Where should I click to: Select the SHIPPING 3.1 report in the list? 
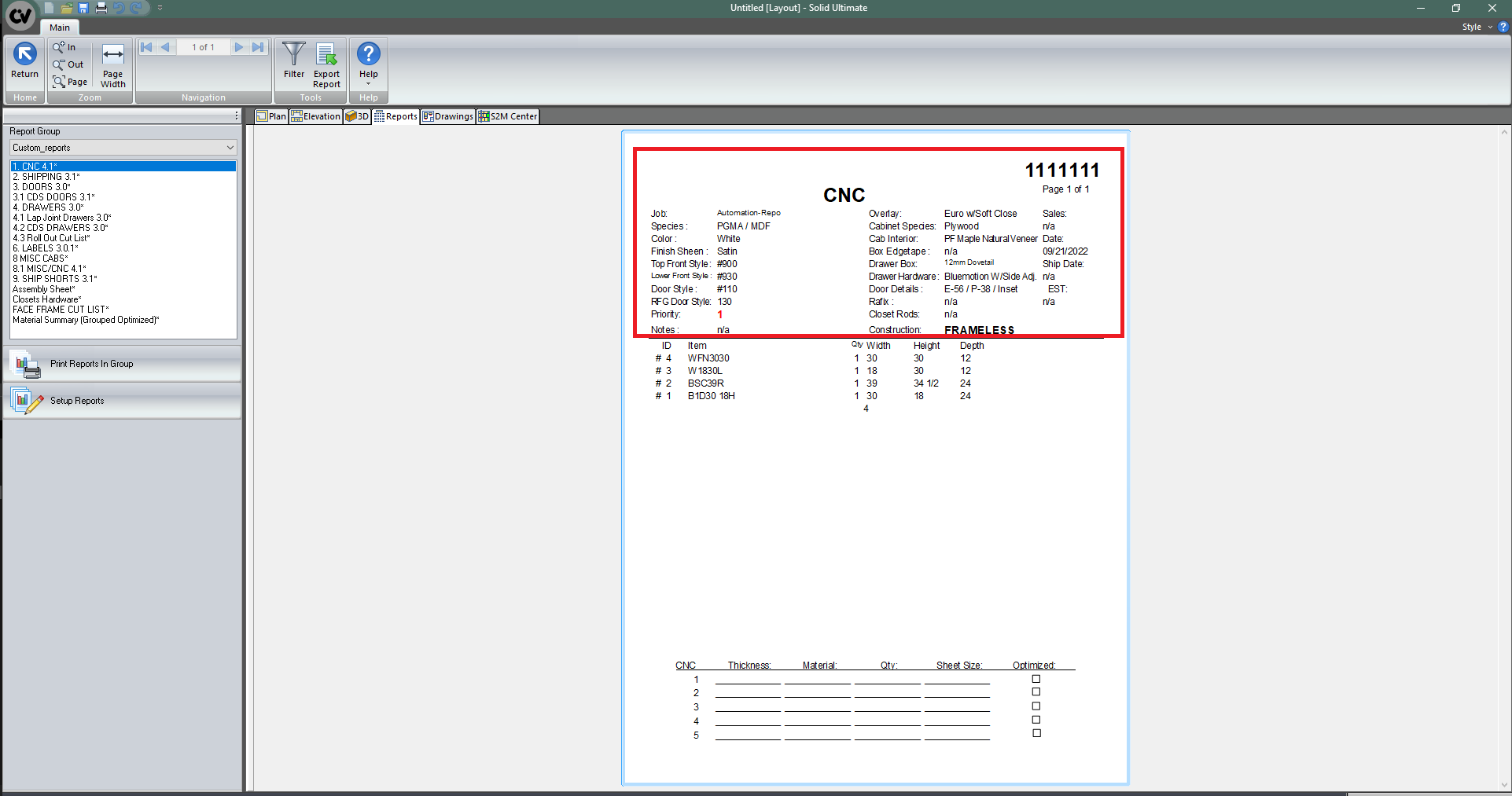coord(46,176)
